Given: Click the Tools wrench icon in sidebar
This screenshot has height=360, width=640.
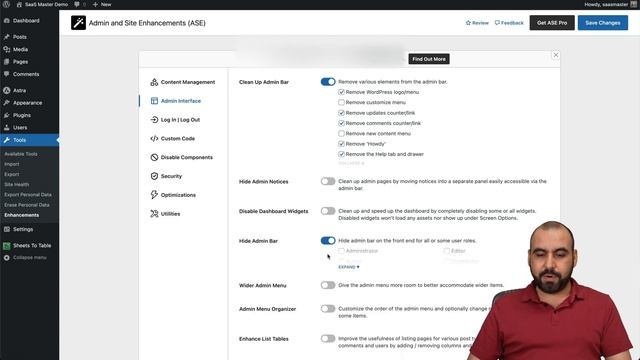Looking at the screenshot, I should tap(7, 140).
